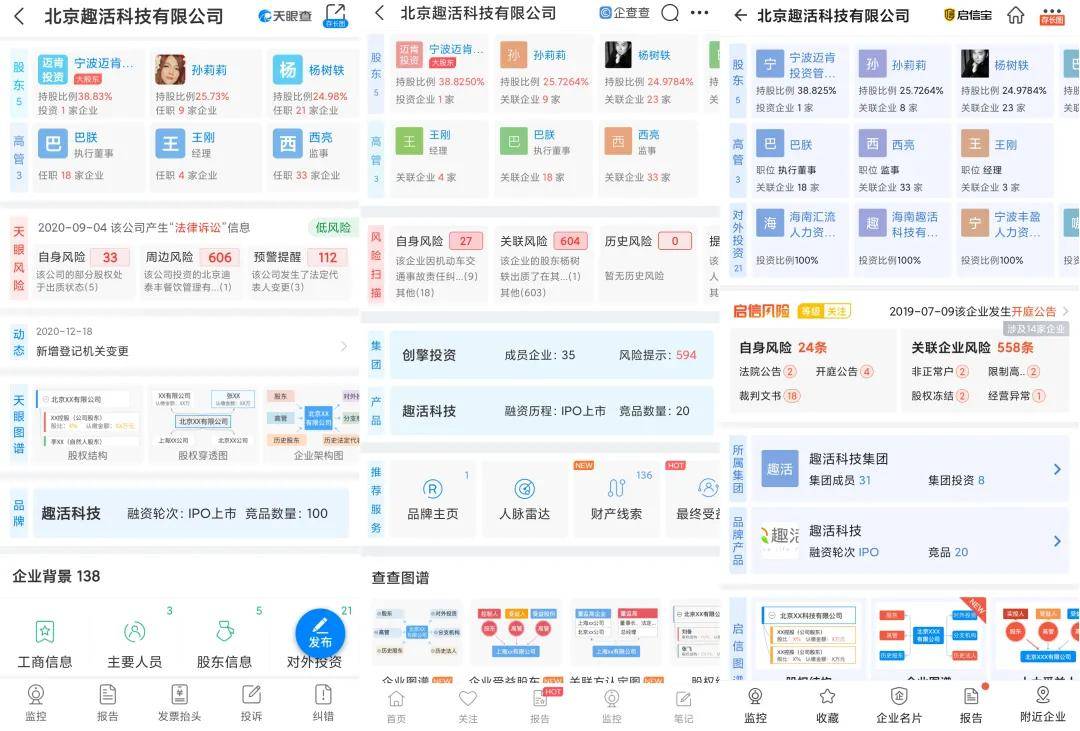The height and width of the screenshot is (731, 1080).
Task: Expand 趣活科技 brand row chevron in 启信宝
Action: 1057,542
